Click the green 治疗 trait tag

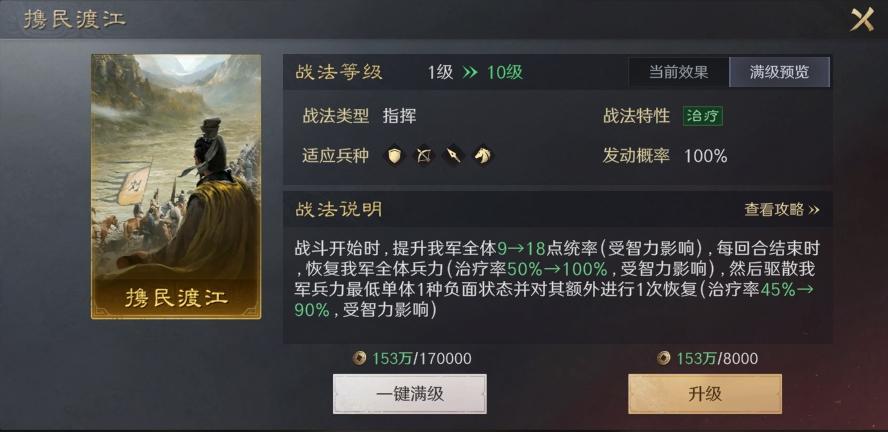pos(703,117)
